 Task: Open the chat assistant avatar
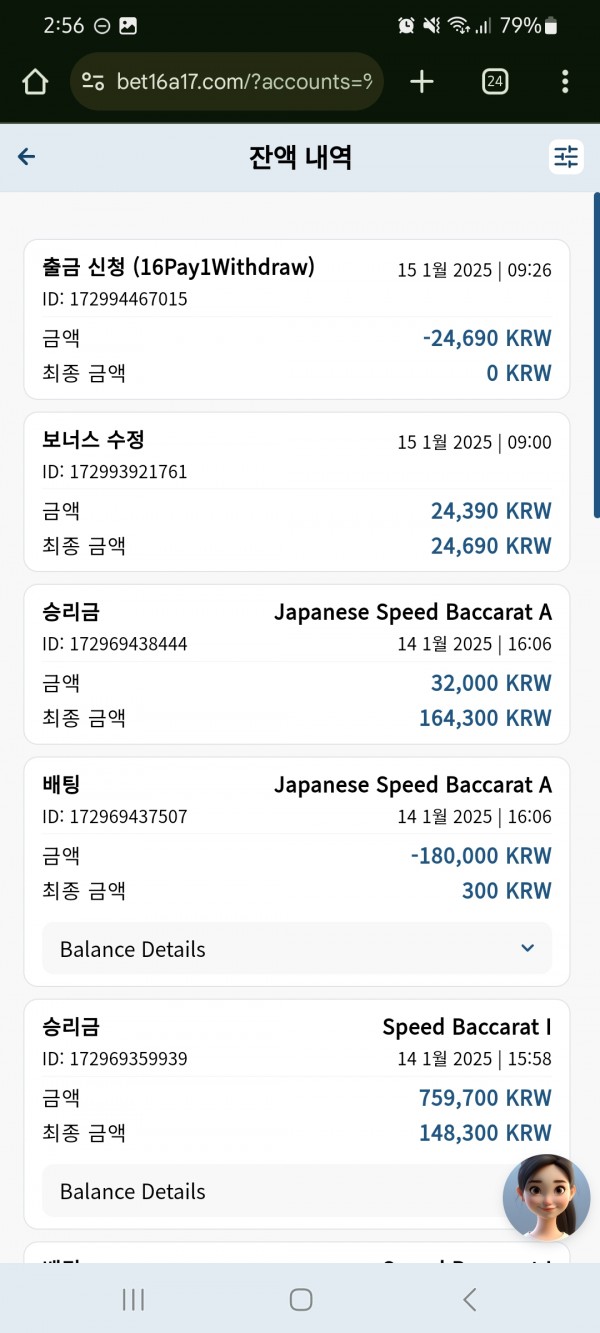(x=546, y=1197)
